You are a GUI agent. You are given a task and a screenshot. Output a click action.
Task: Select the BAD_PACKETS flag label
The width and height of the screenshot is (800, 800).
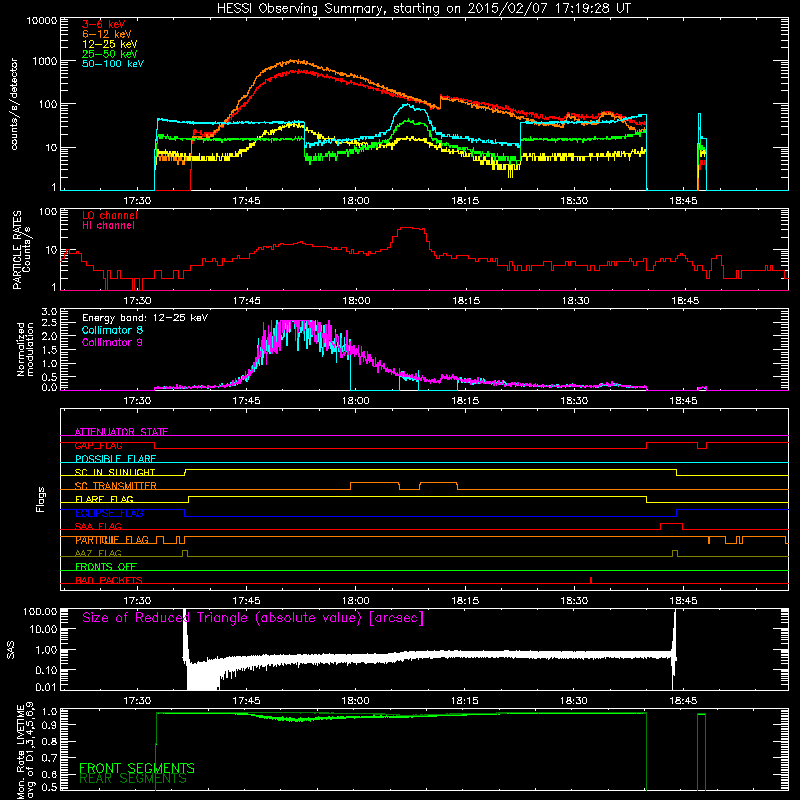pyautogui.click(x=109, y=580)
